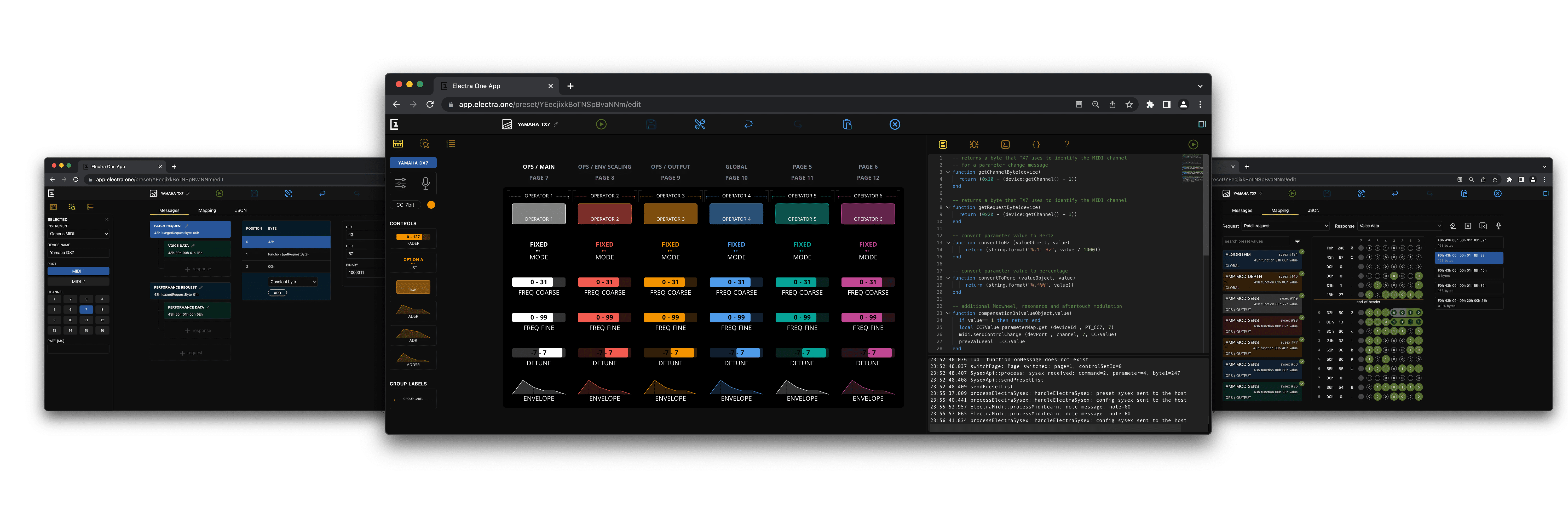Open the question mark help icon in code panel
The height and width of the screenshot is (523, 1568).
click(1067, 144)
